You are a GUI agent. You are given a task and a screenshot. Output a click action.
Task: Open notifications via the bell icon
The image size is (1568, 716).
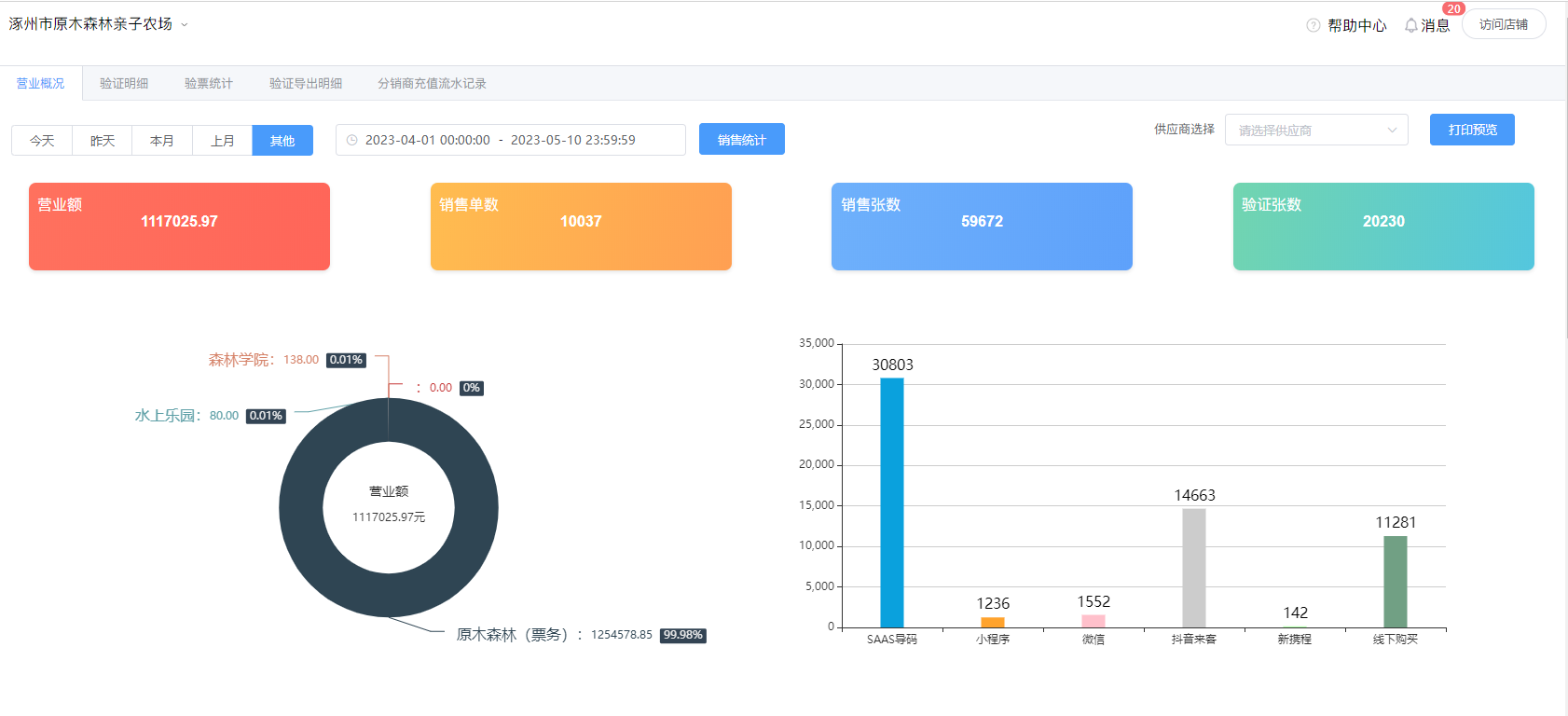(x=1410, y=25)
